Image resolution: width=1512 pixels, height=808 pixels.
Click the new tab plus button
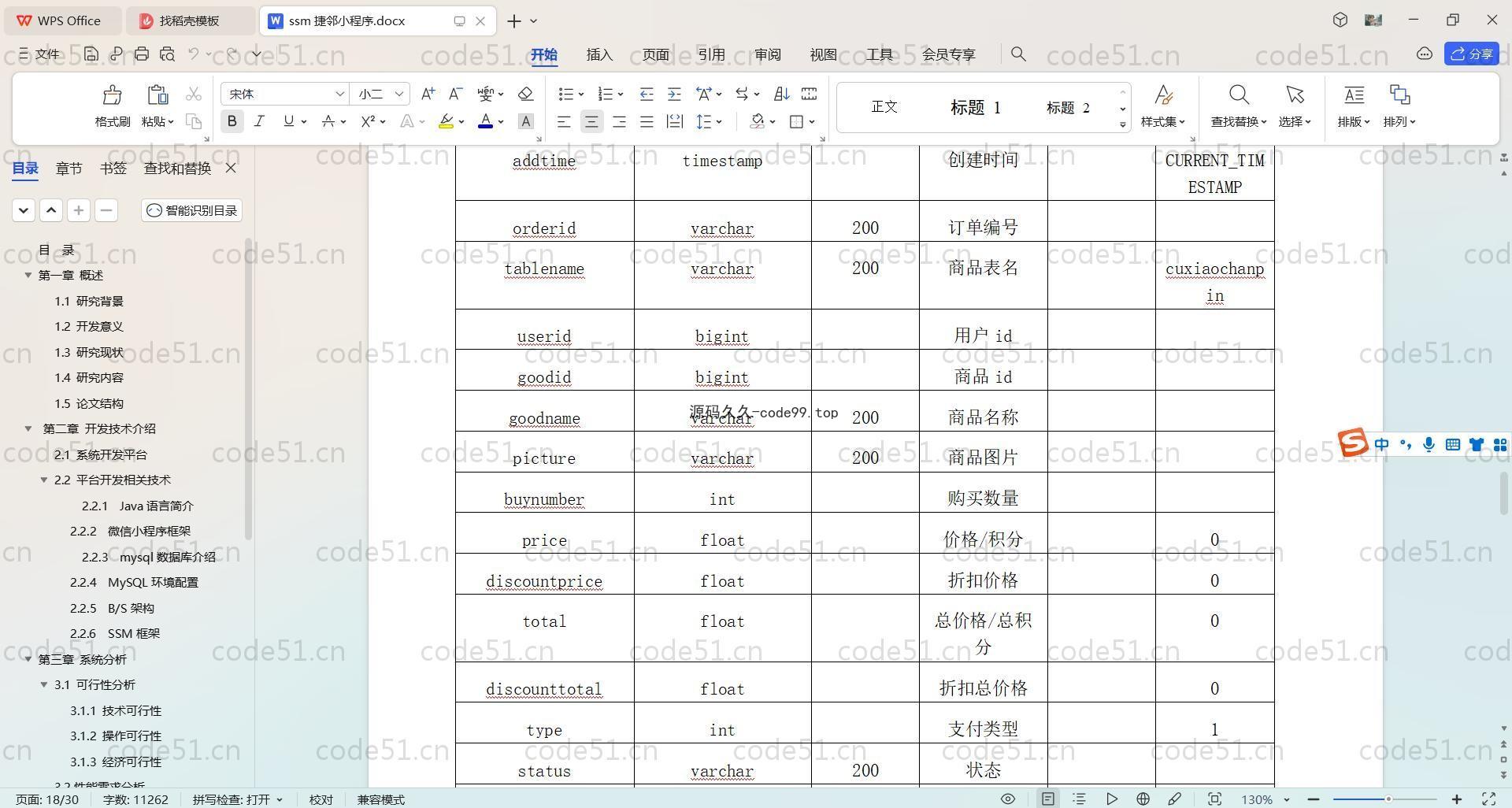[x=514, y=21]
